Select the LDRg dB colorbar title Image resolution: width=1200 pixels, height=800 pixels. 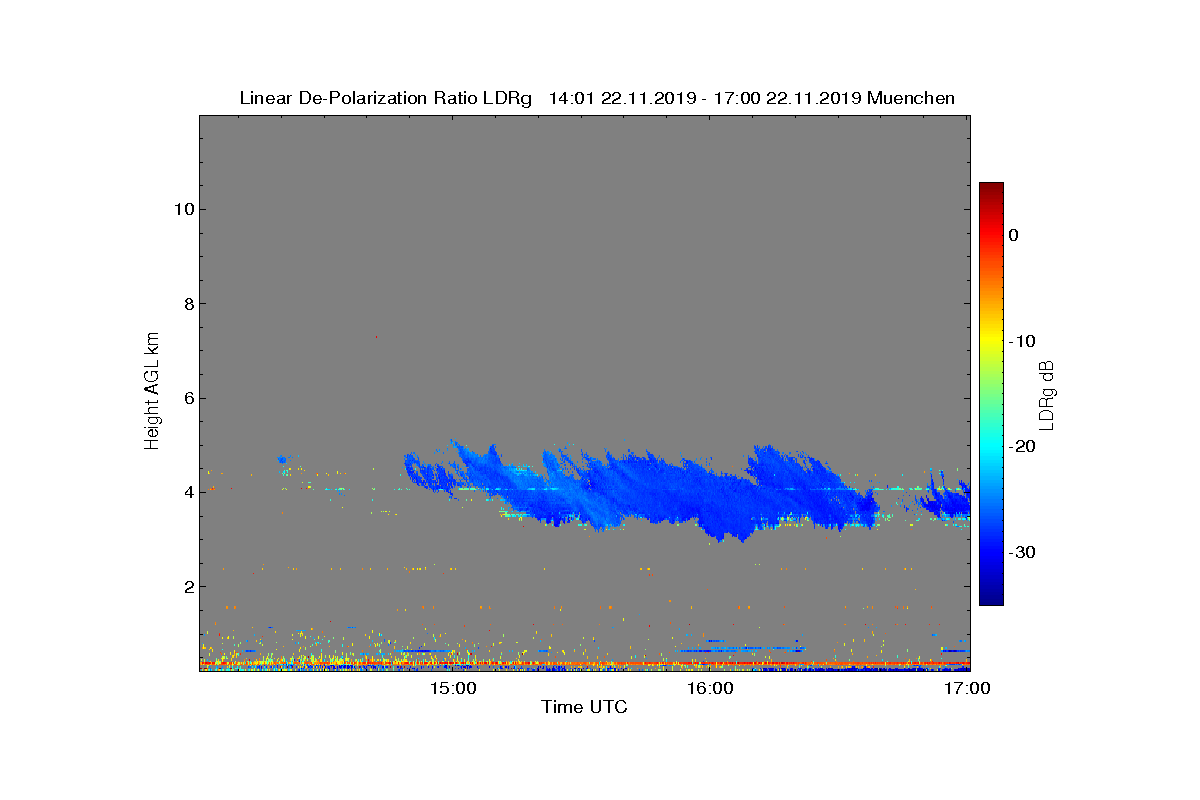coord(1047,393)
